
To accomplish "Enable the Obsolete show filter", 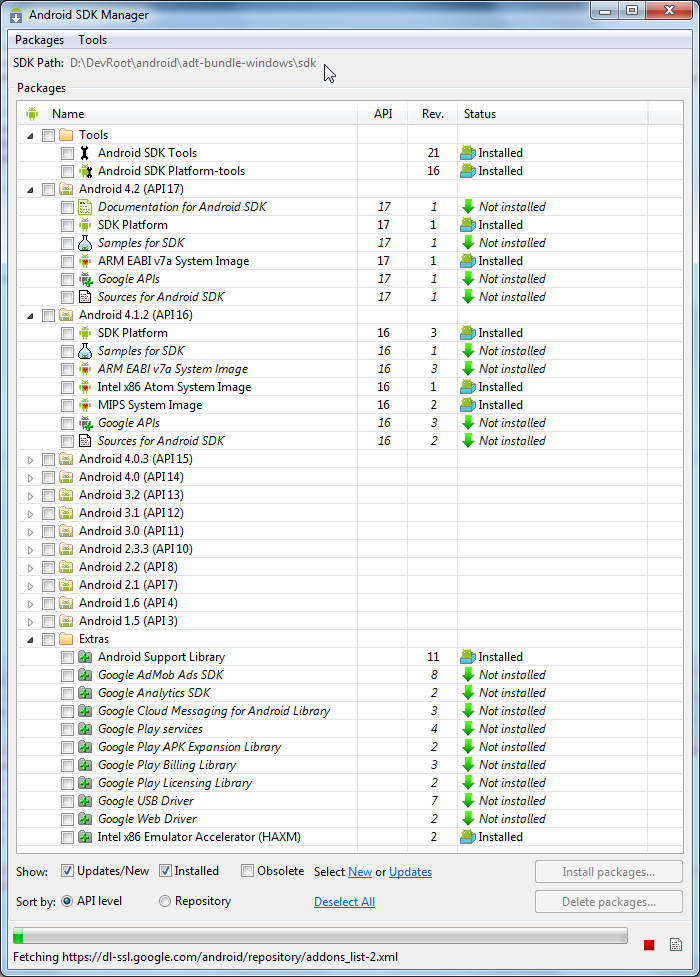I will (247, 871).
